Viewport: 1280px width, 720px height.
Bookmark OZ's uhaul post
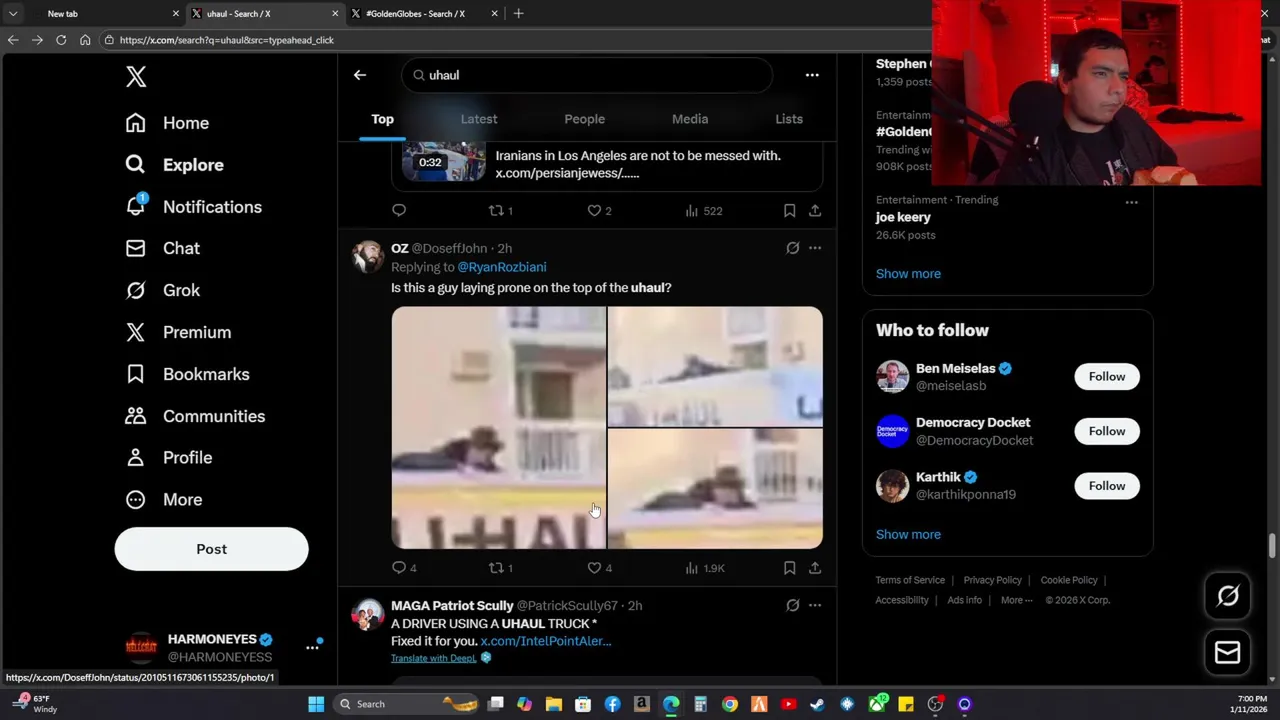pyautogui.click(x=789, y=568)
